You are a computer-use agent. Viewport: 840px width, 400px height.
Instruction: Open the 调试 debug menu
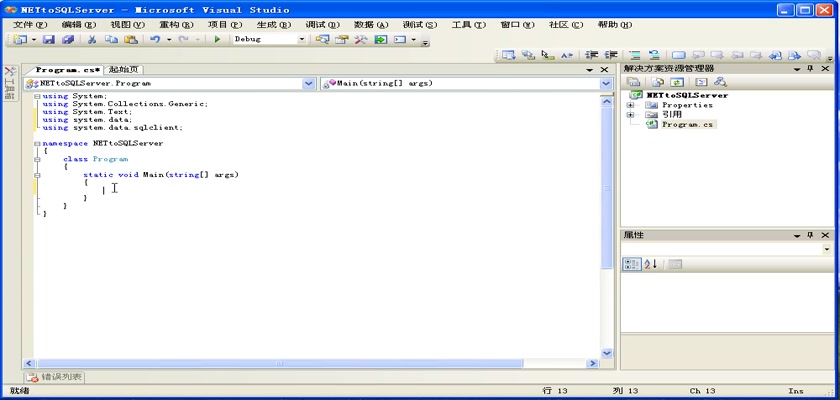[x=322, y=25]
